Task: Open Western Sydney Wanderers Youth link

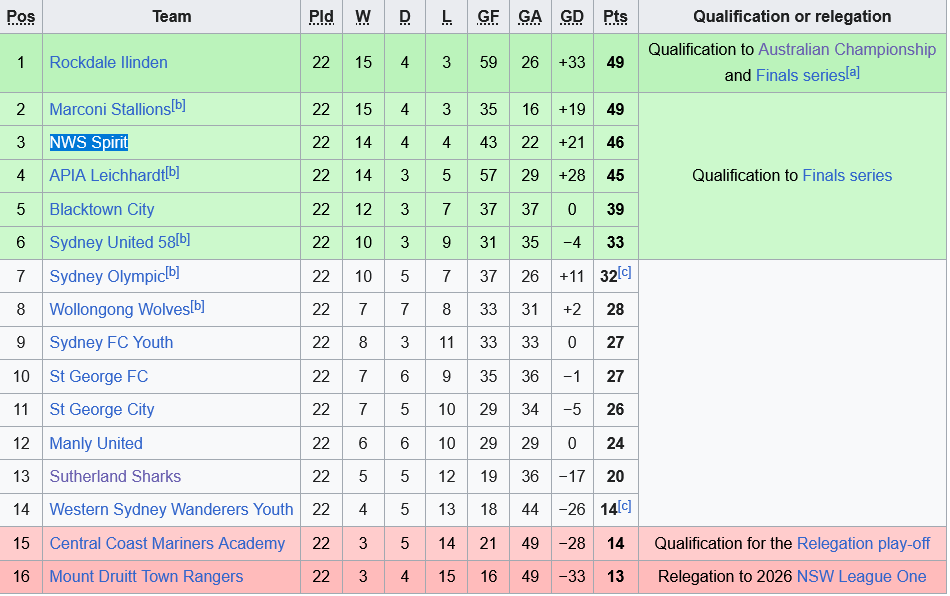Action: point(171,509)
